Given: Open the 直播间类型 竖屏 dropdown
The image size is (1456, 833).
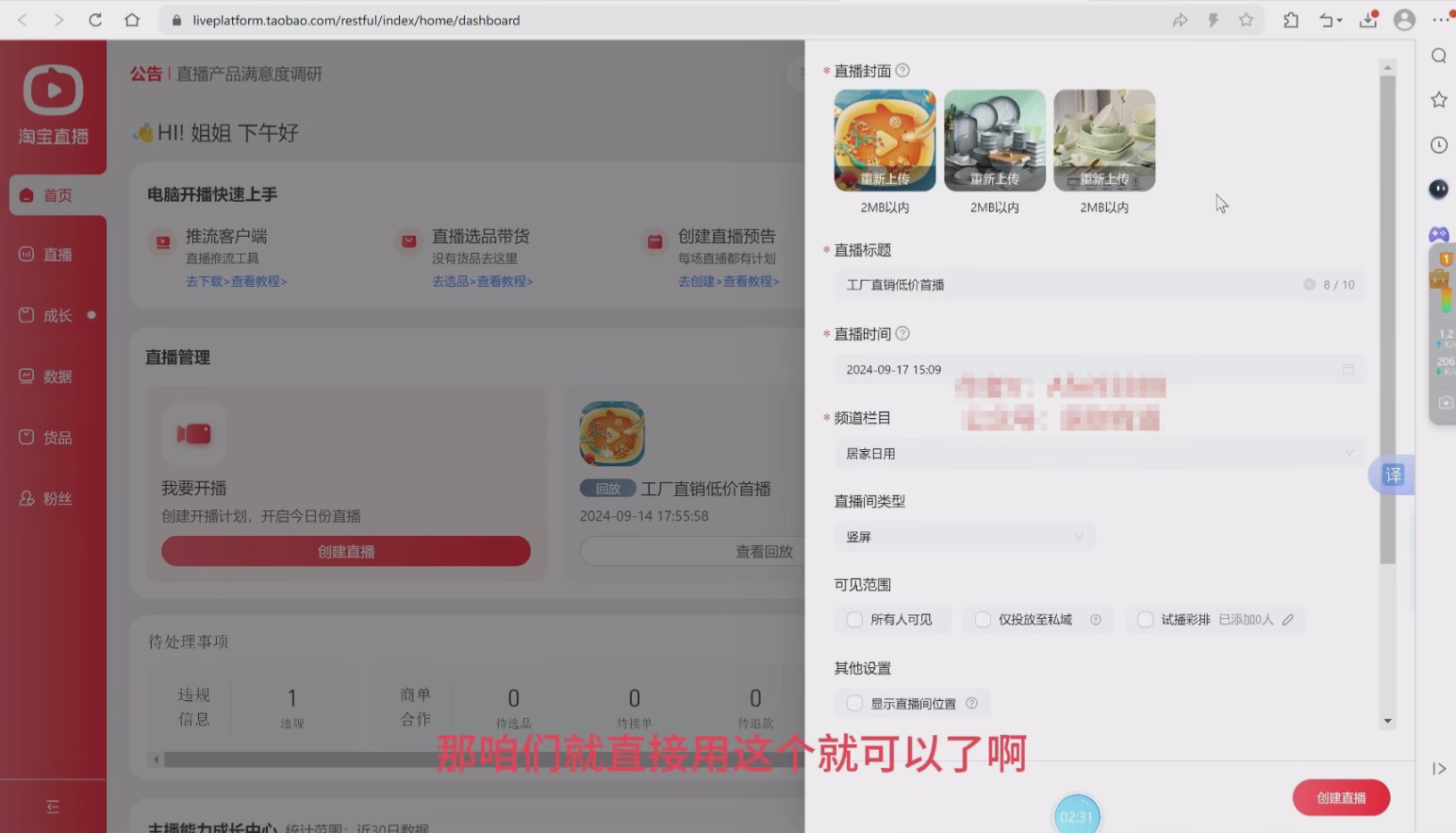Looking at the screenshot, I should (x=964, y=537).
